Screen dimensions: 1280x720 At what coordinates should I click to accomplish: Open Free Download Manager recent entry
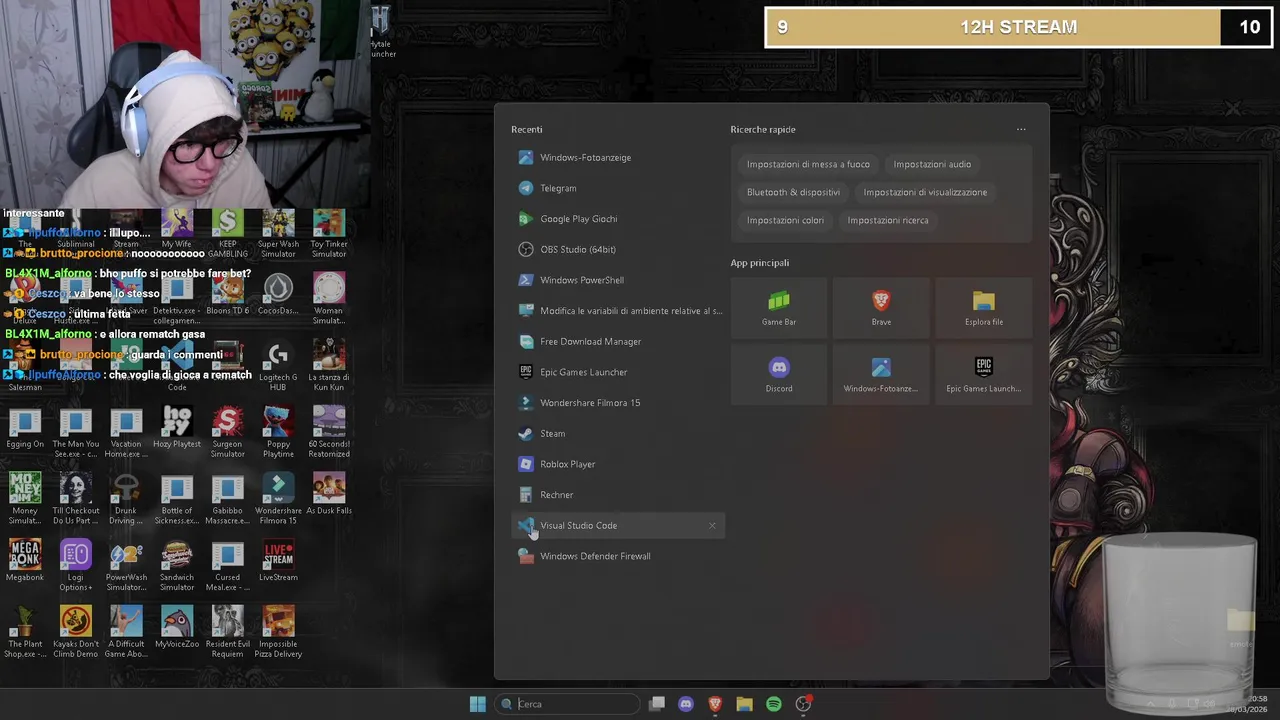(x=617, y=341)
